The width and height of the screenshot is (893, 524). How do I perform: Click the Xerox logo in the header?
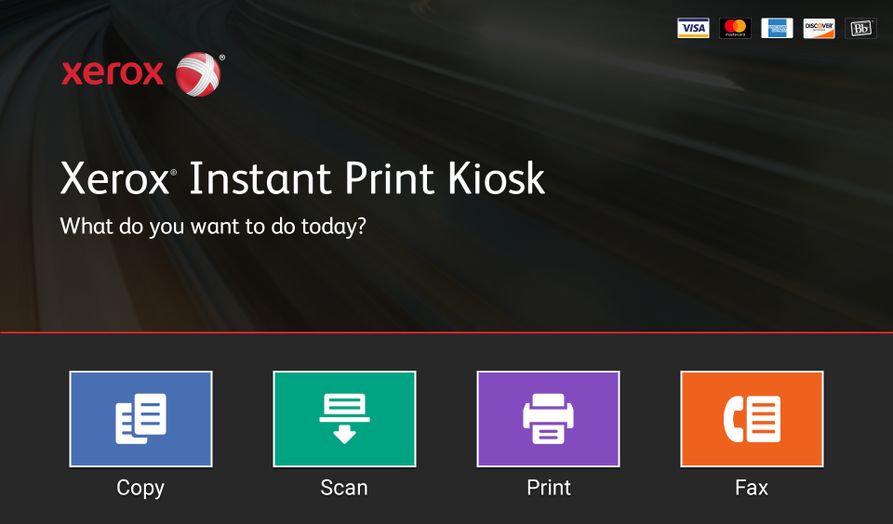[x=142, y=74]
